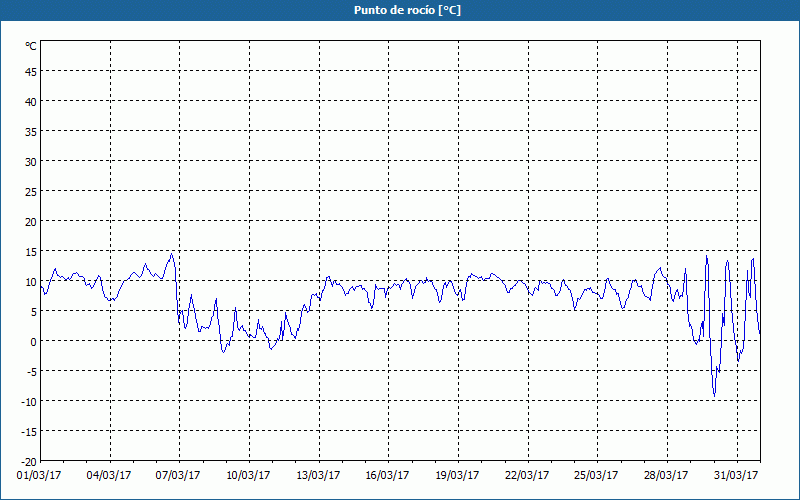
Task: Select the 45 value on the y-axis
Action: (x=31, y=72)
